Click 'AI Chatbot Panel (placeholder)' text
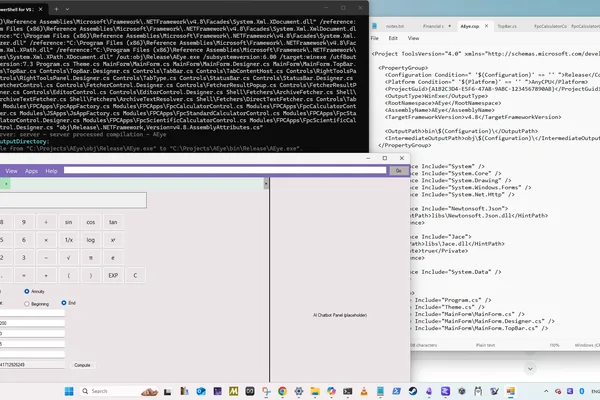Image resolution: width=600 pixels, height=400 pixels. pos(340,315)
